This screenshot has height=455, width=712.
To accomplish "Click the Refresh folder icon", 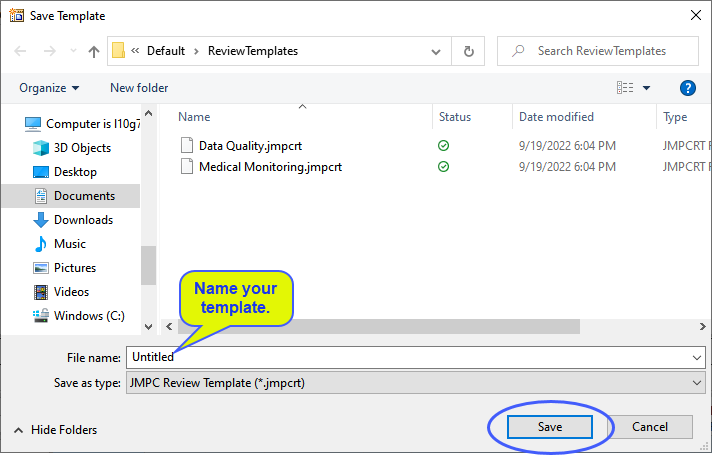I will pos(468,51).
